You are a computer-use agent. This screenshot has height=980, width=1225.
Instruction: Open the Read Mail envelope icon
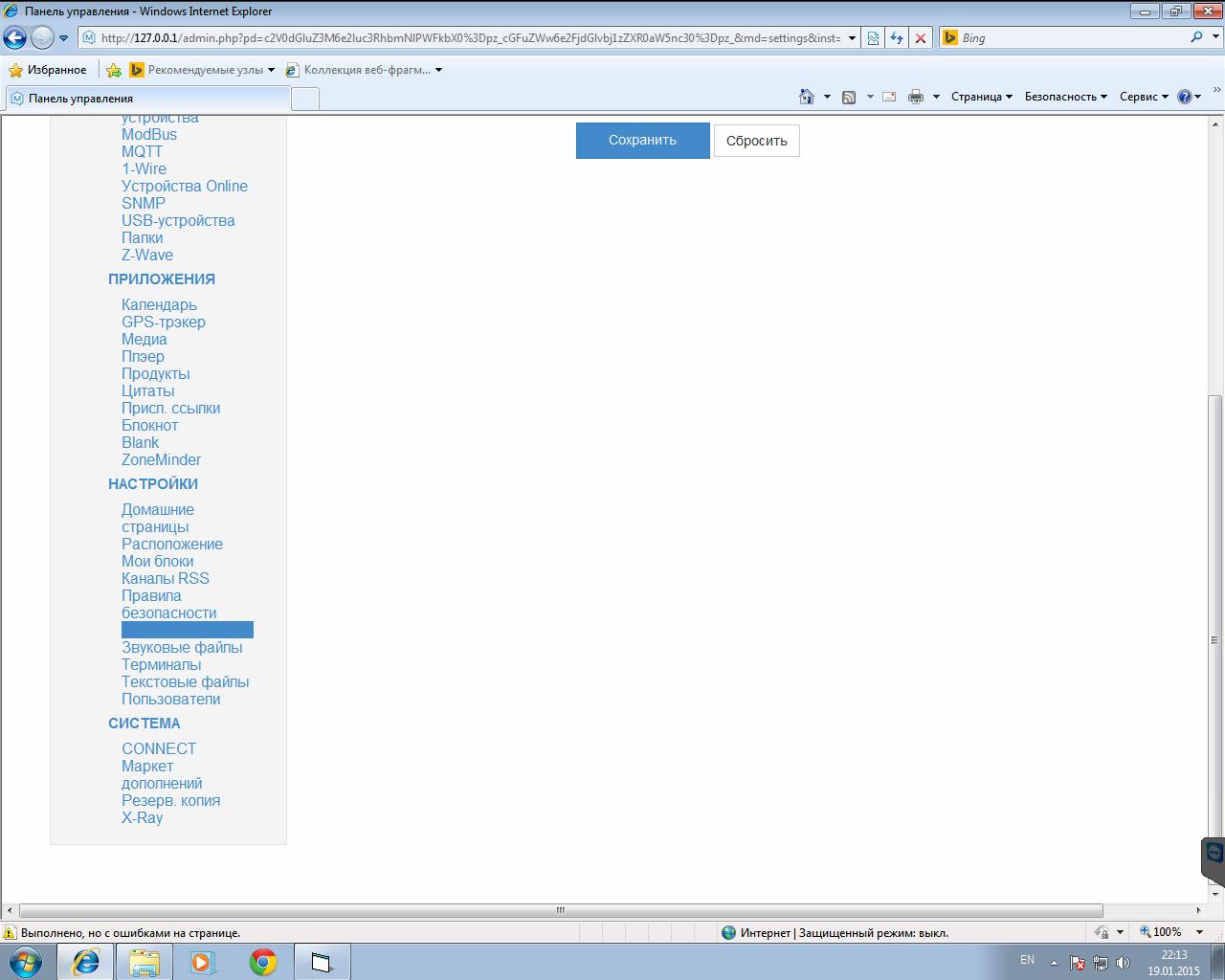pyautogui.click(x=887, y=96)
